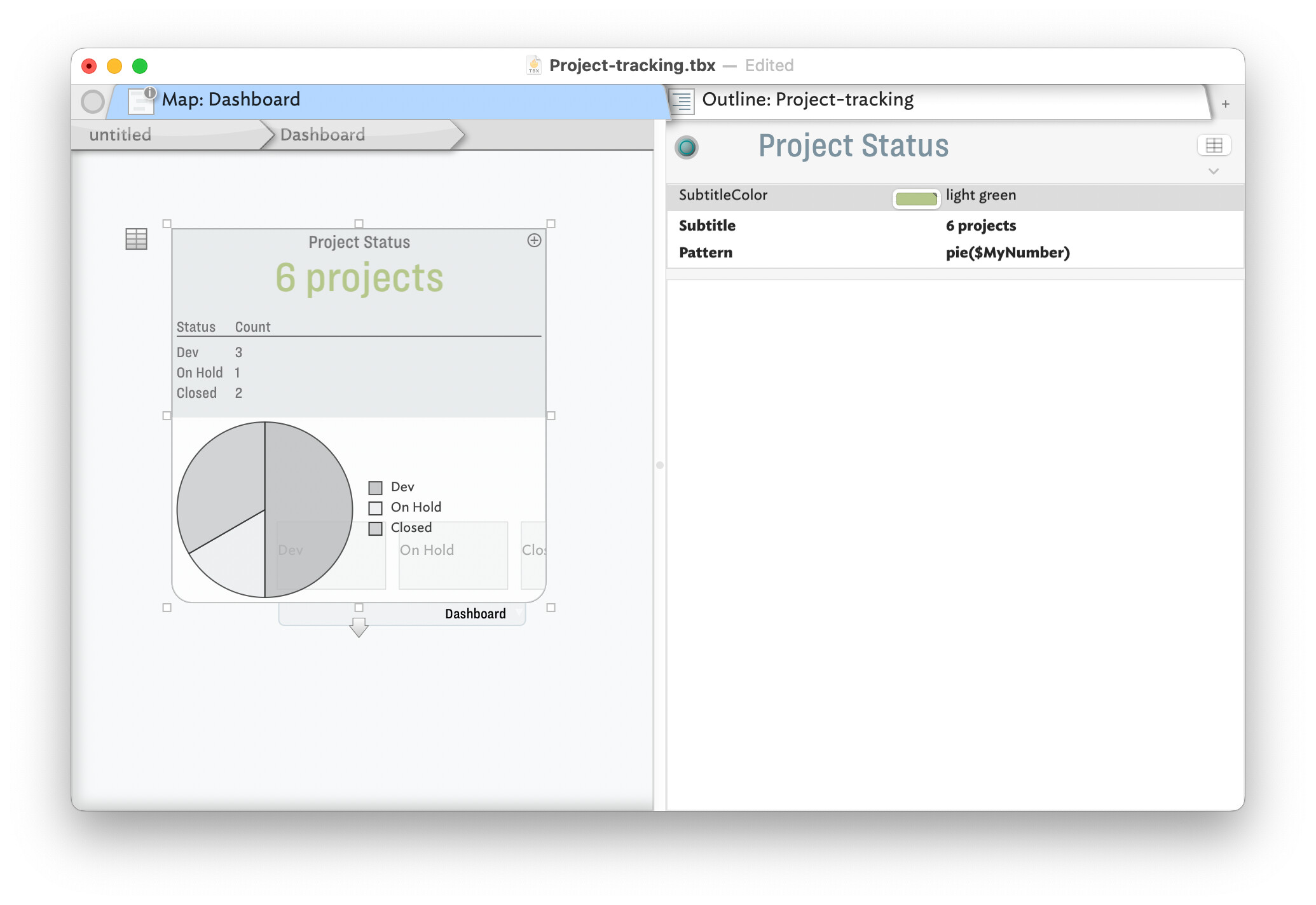This screenshot has height=905, width=1316.
Task: Click the table icon left of Project Status note
Action: [136, 239]
